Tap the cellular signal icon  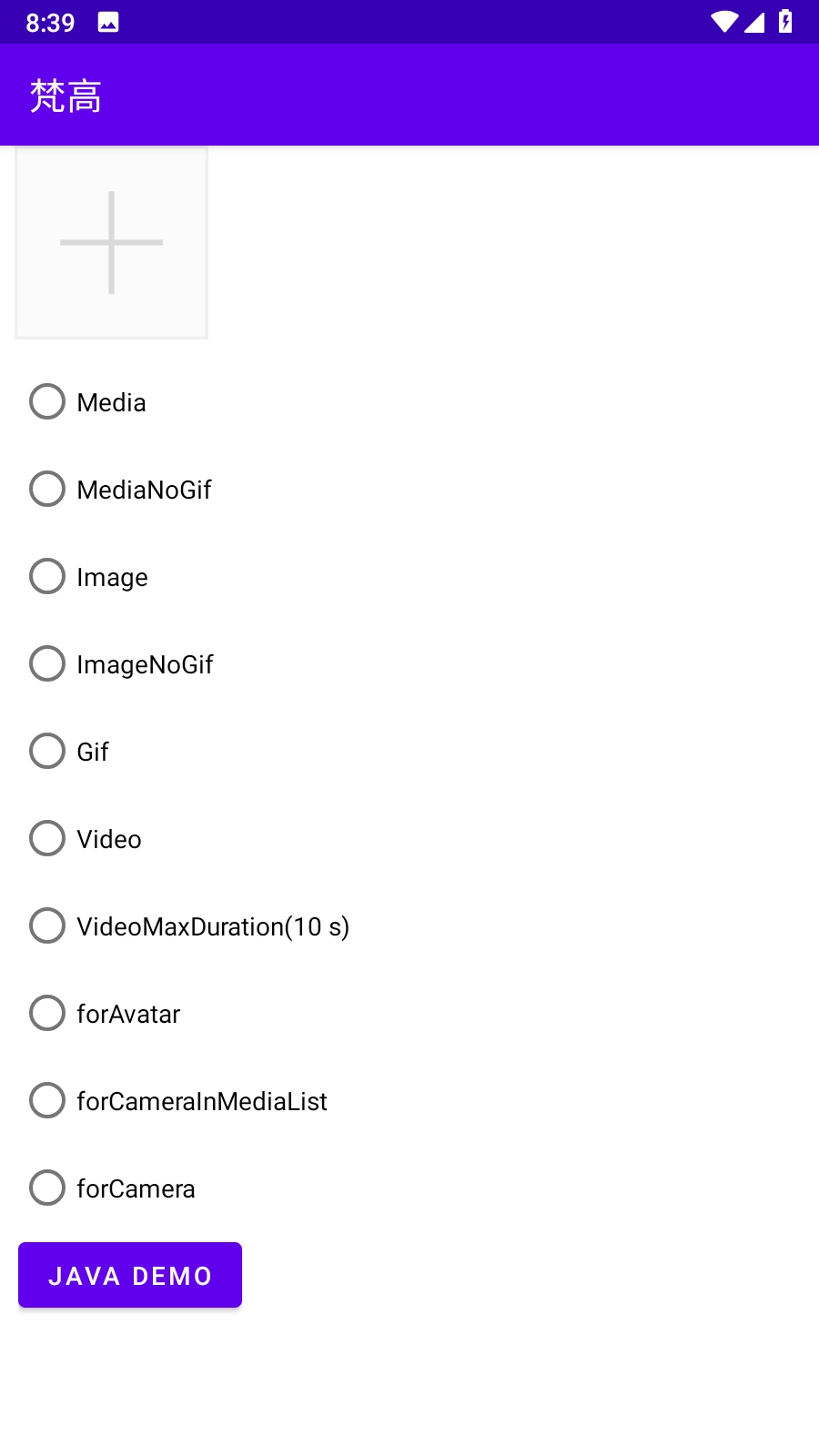[754, 22]
